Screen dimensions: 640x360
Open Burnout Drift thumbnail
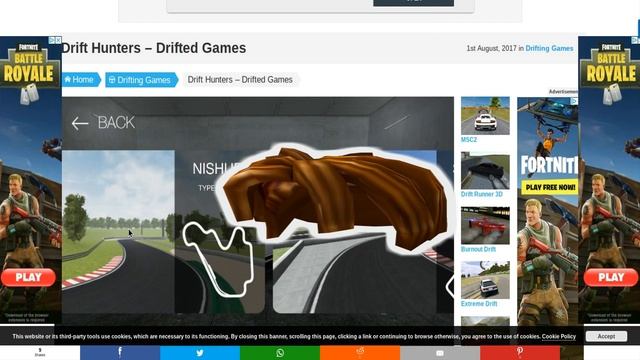point(485,225)
